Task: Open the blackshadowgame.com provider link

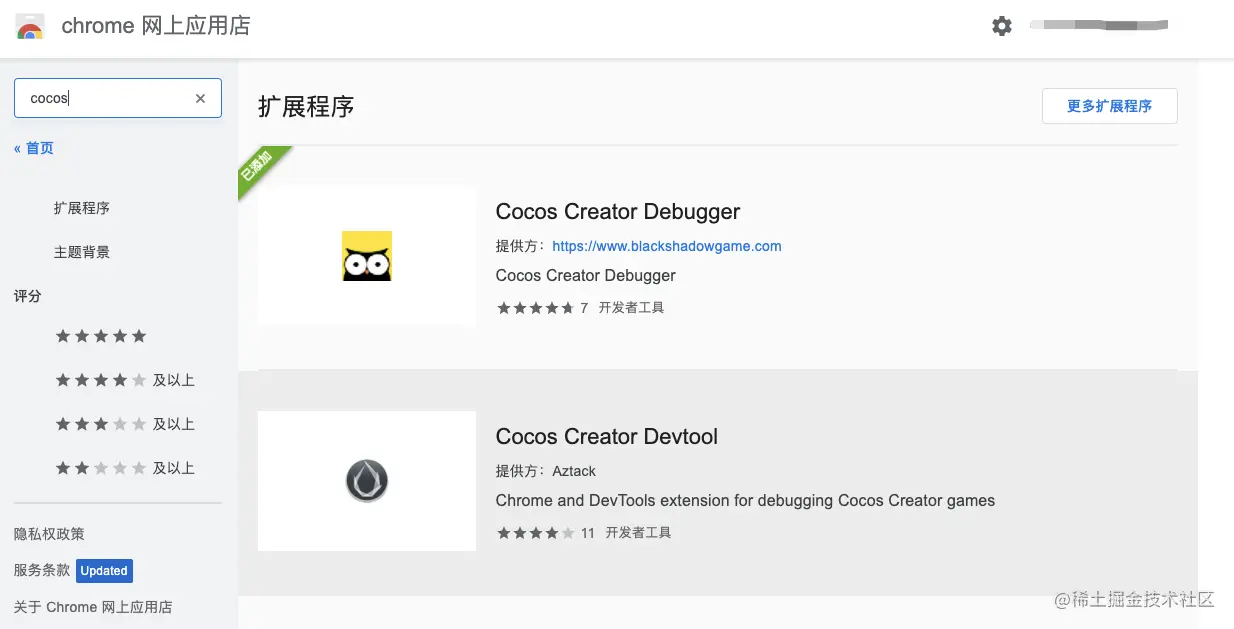Action: [x=667, y=246]
